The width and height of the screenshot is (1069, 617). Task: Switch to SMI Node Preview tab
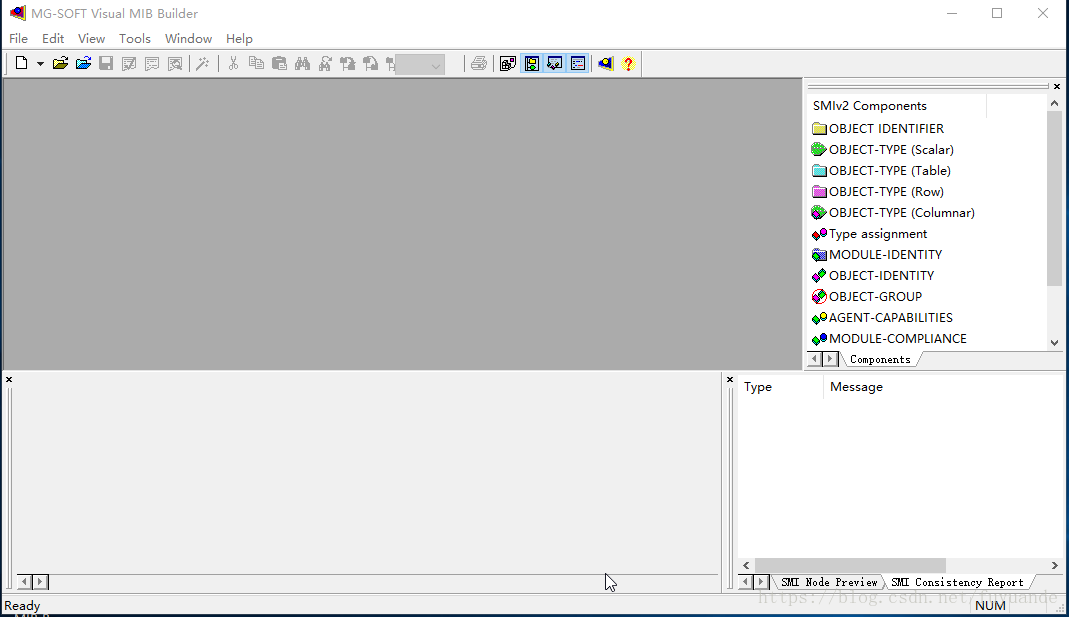tap(829, 582)
